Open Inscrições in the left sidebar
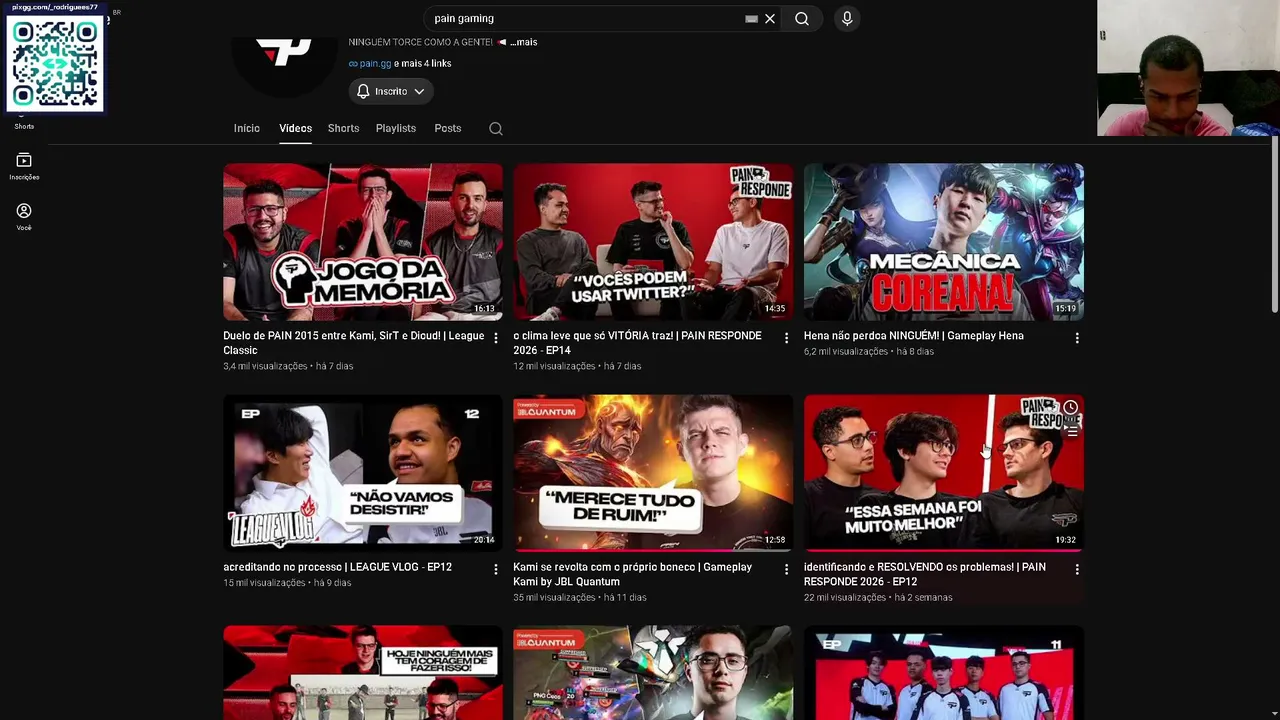 pyautogui.click(x=24, y=166)
